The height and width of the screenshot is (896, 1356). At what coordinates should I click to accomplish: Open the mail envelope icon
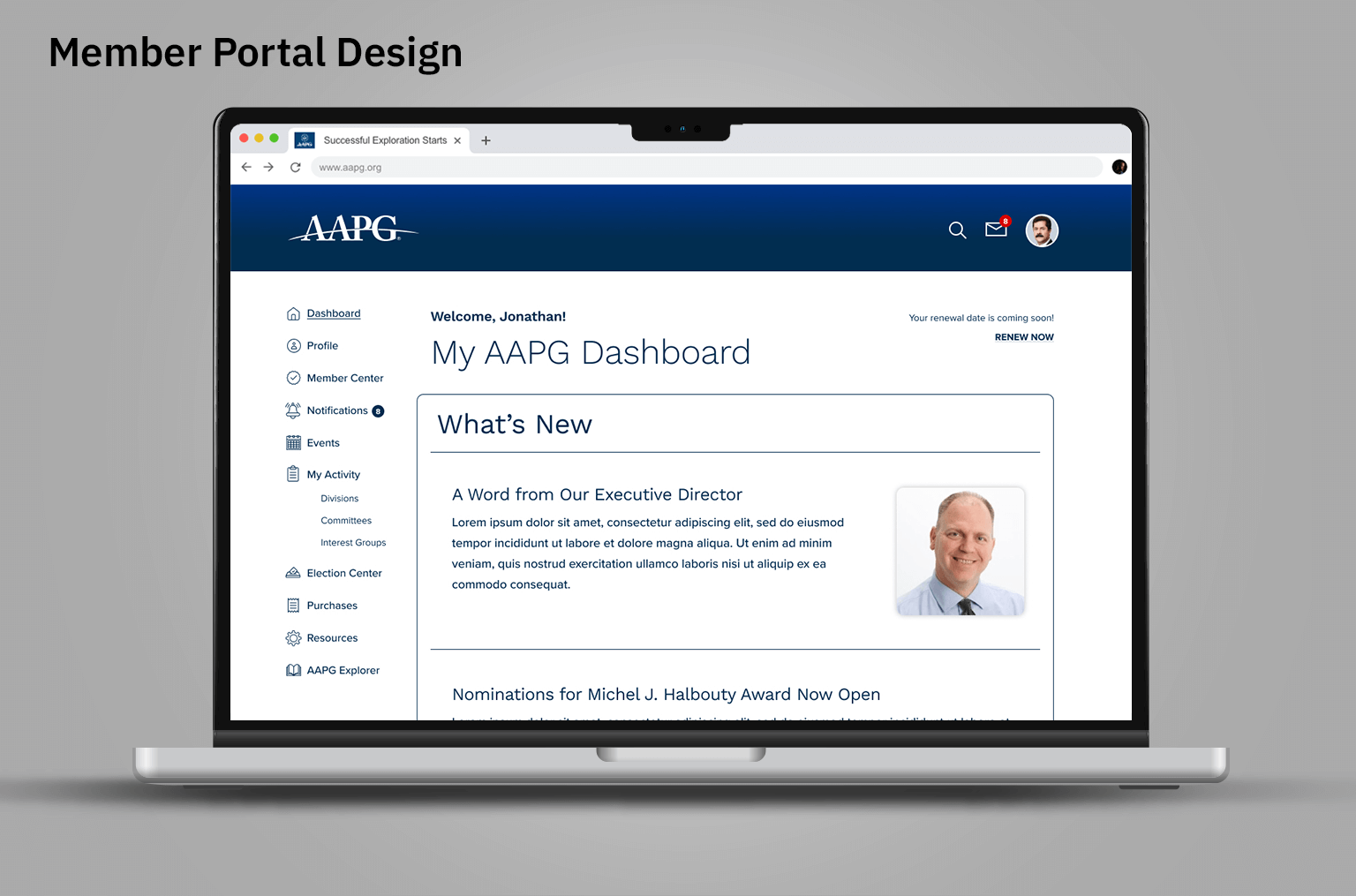[x=997, y=229]
